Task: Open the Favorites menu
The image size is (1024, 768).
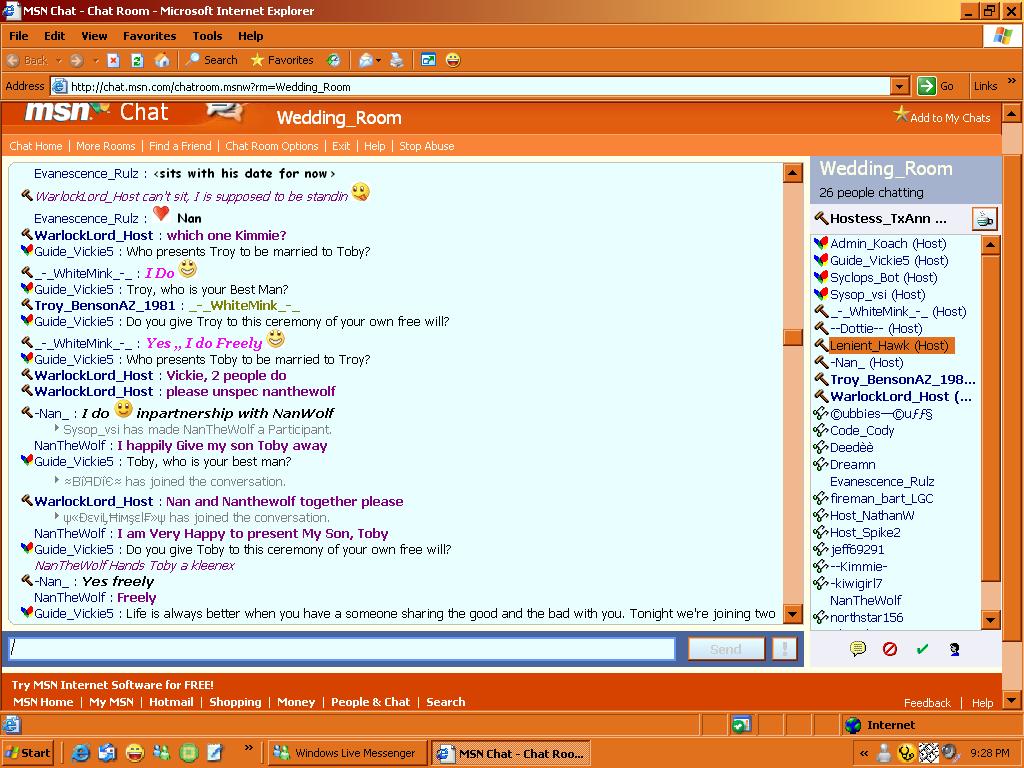Action: [150, 36]
